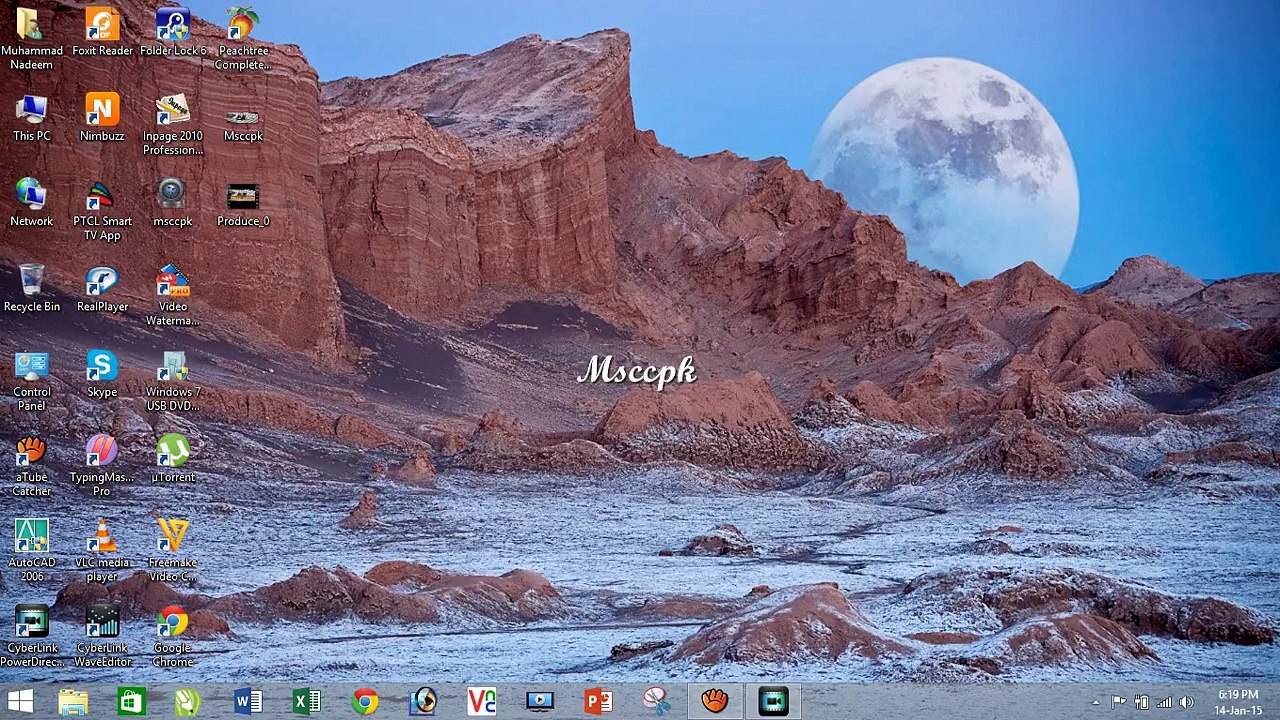Image resolution: width=1280 pixels, height=720 pixels.
Task: Select the aTube Catcher desktop shortcut
Action: (31, 466)
